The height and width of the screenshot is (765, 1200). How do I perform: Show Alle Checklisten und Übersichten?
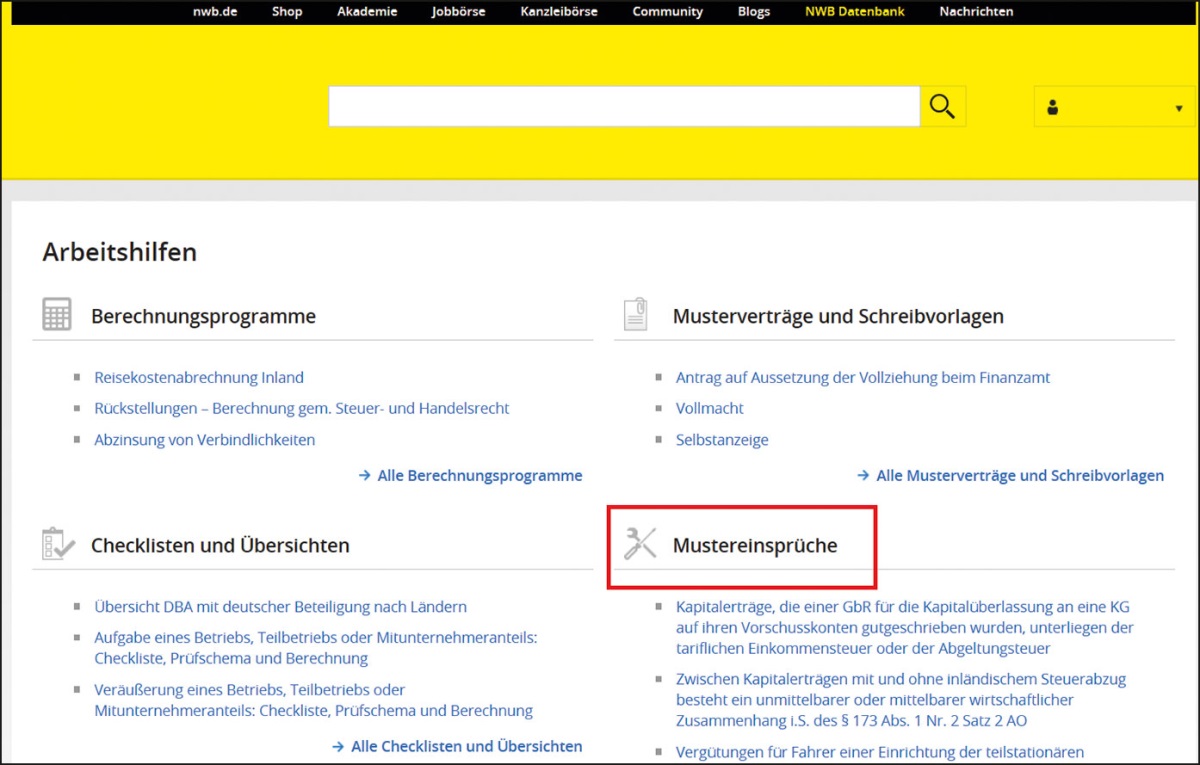(466, 746)
